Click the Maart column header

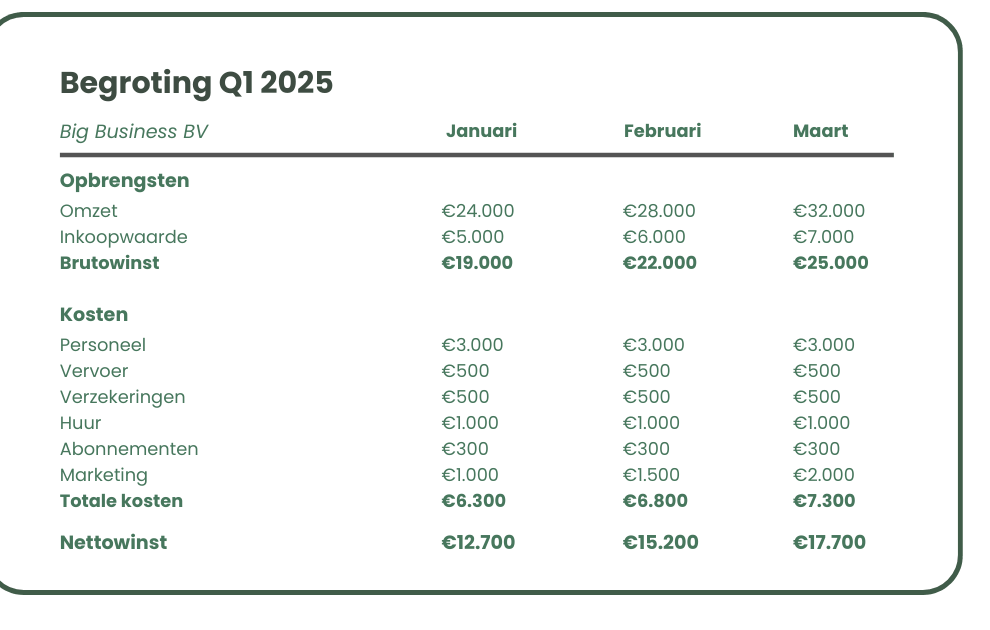pyautogui.click(x=820, y=131)
